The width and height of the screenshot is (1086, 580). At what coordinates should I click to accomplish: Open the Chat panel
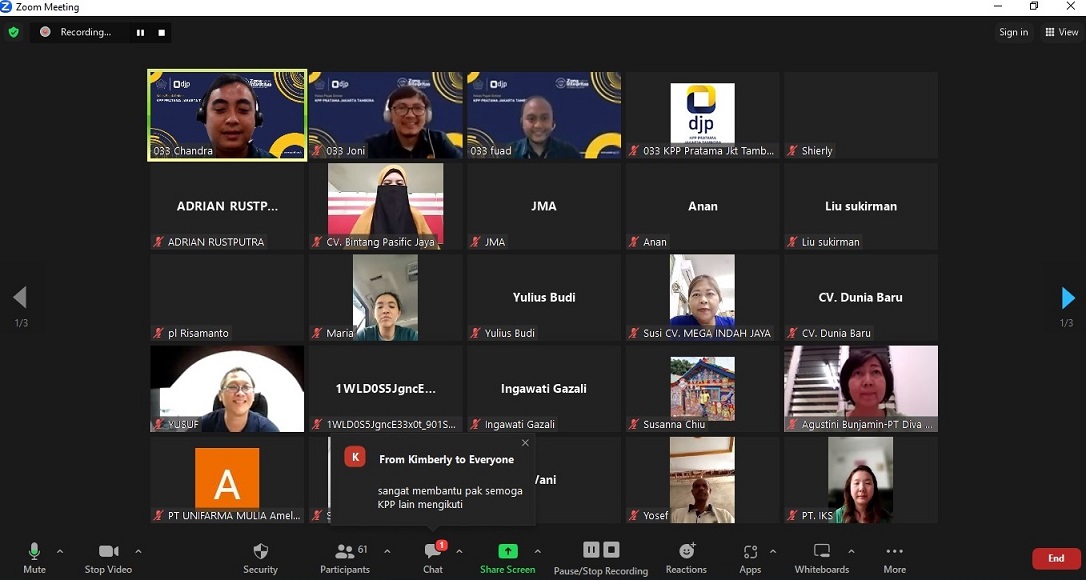tap(433, 557)
